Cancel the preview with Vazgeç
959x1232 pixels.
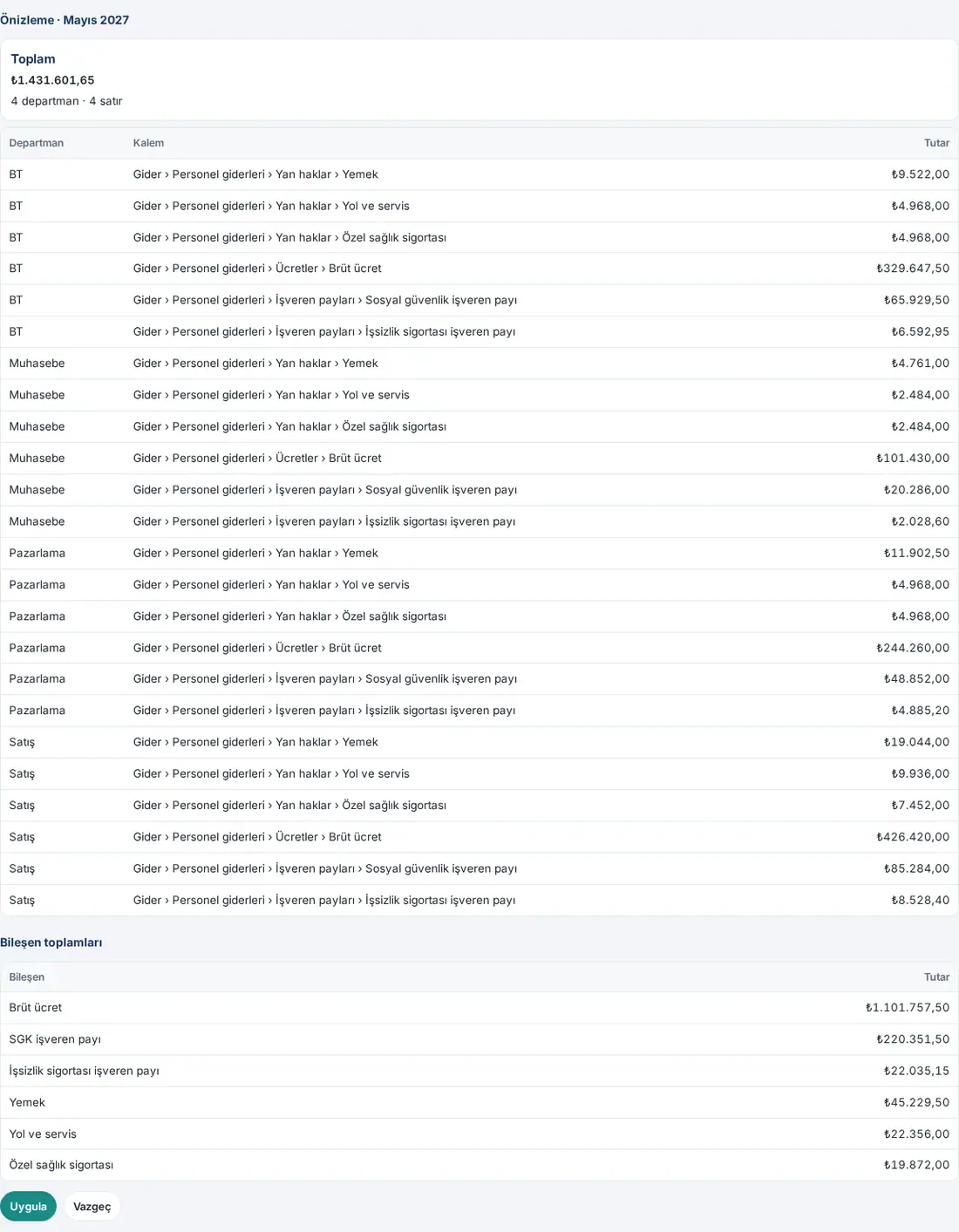pos(92,1207)
